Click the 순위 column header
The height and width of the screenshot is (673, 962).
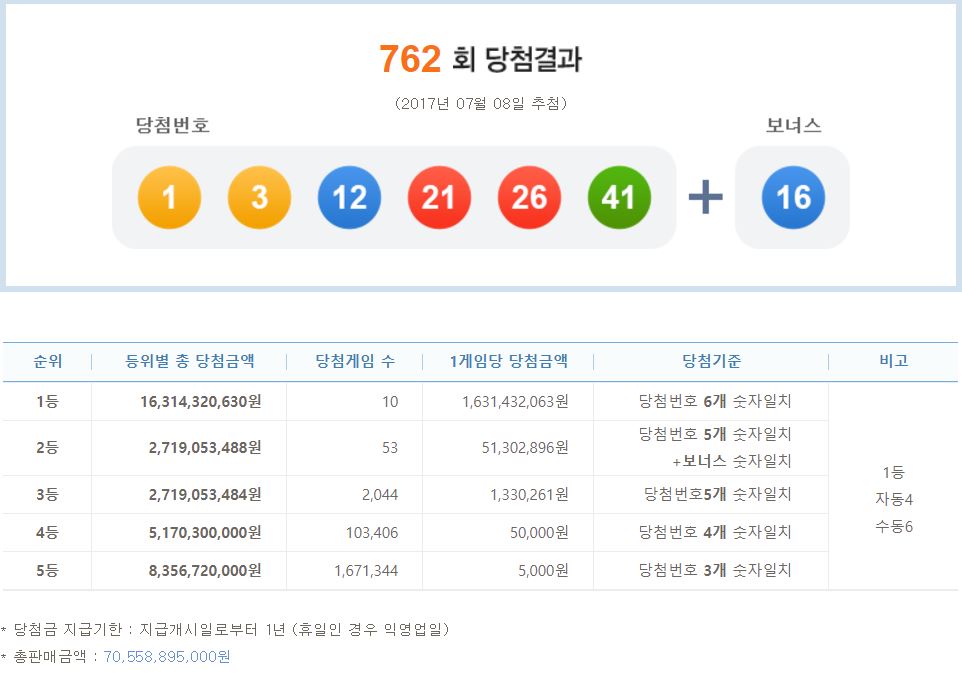(47, 361)
